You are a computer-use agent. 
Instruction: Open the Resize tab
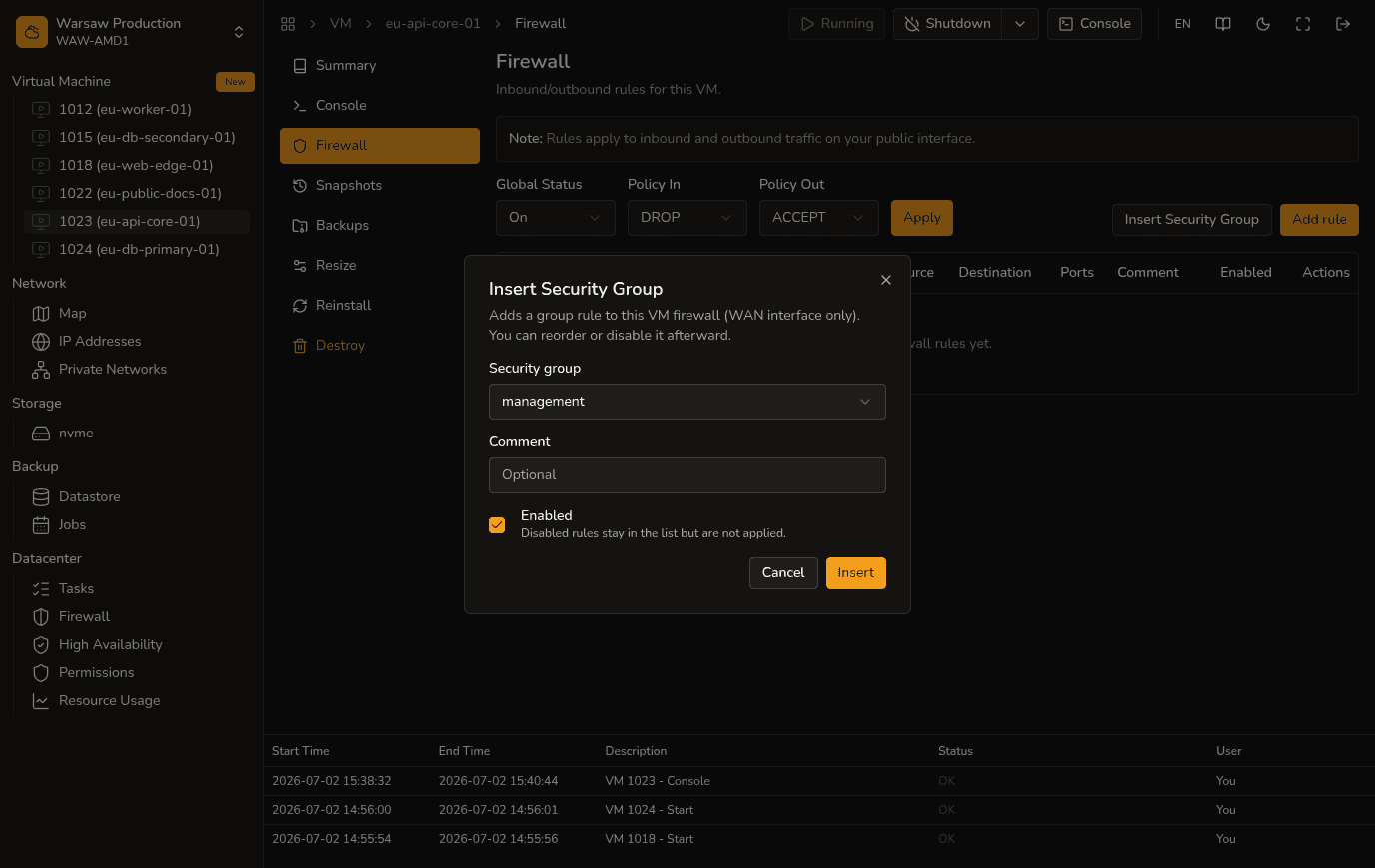click(380, 265)
